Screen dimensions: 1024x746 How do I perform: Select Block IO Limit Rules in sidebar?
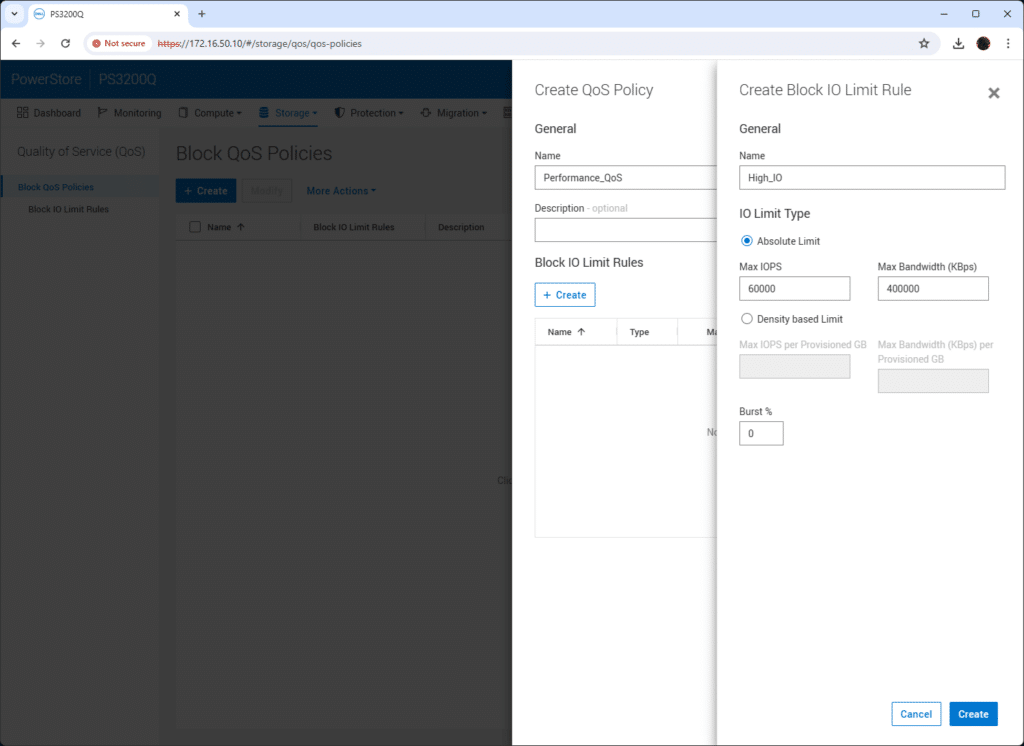(69, 209)
